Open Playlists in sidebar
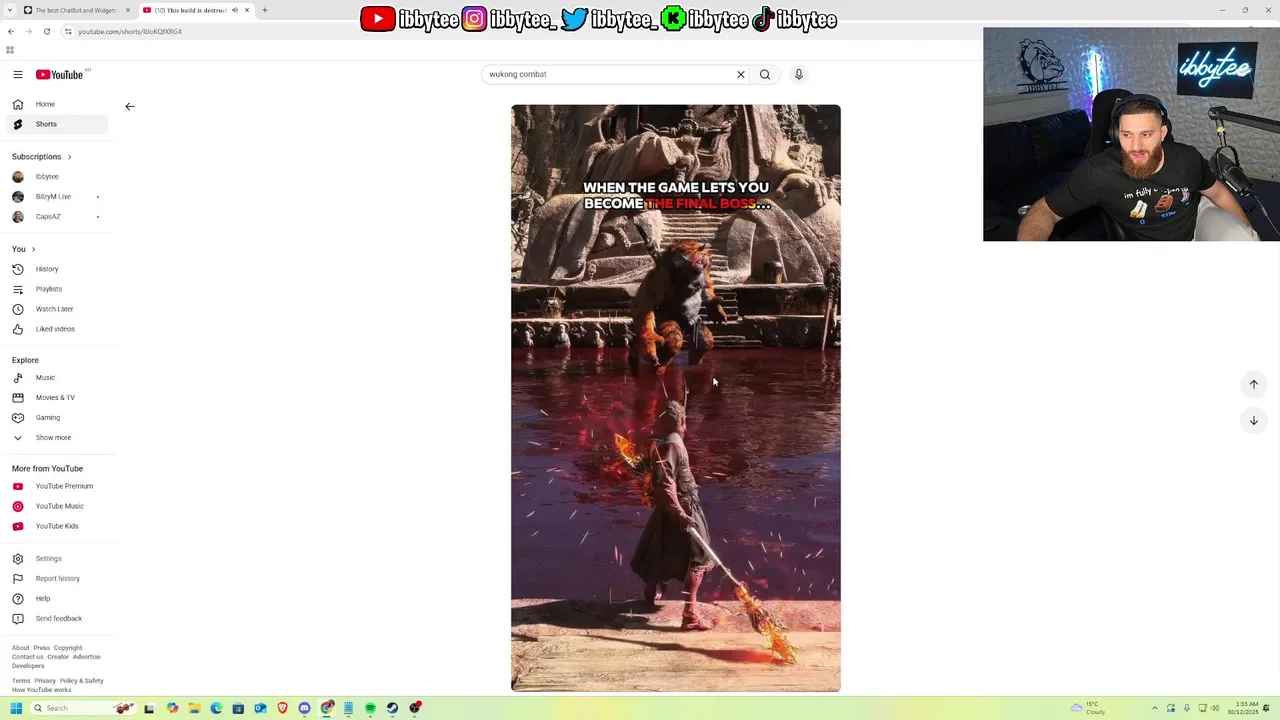 pos(57,289)
